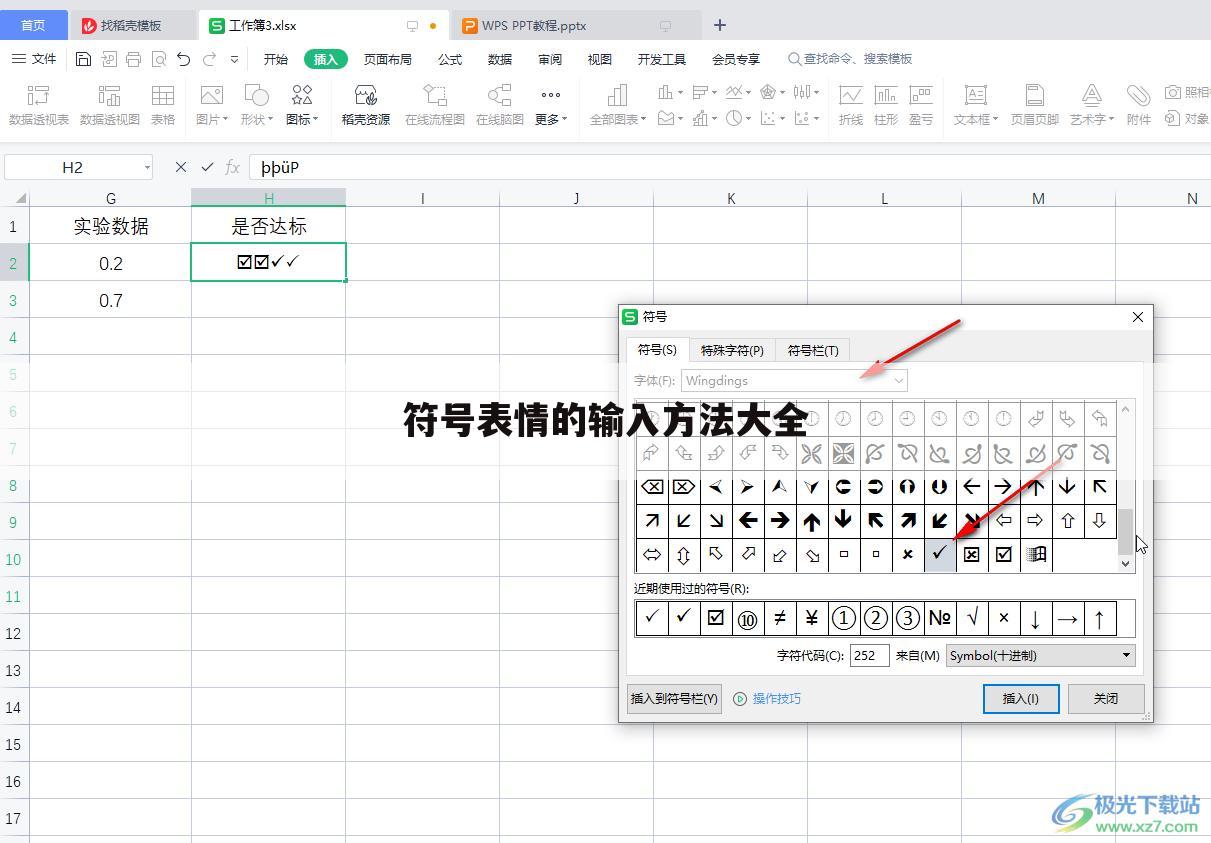Go to the 首页 home tab
1211x843 pixels.
point(33,26)
